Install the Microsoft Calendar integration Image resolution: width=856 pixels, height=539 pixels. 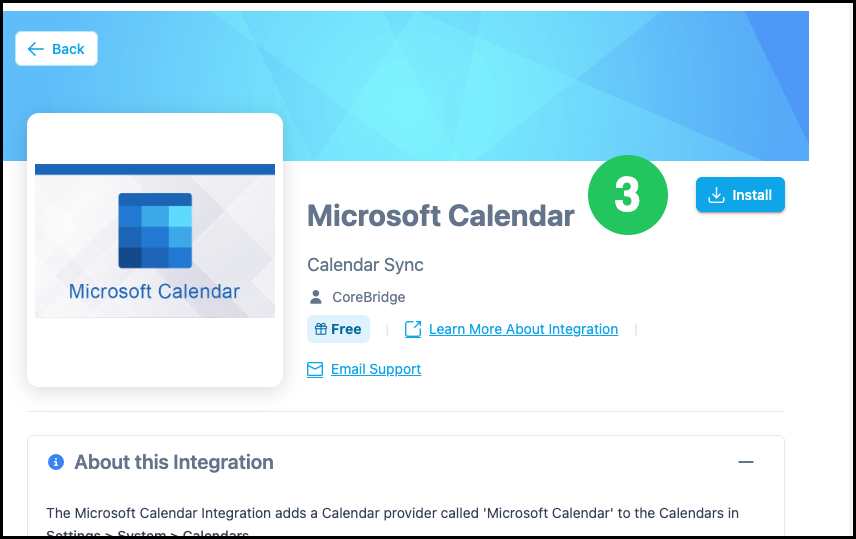point(740,195)
